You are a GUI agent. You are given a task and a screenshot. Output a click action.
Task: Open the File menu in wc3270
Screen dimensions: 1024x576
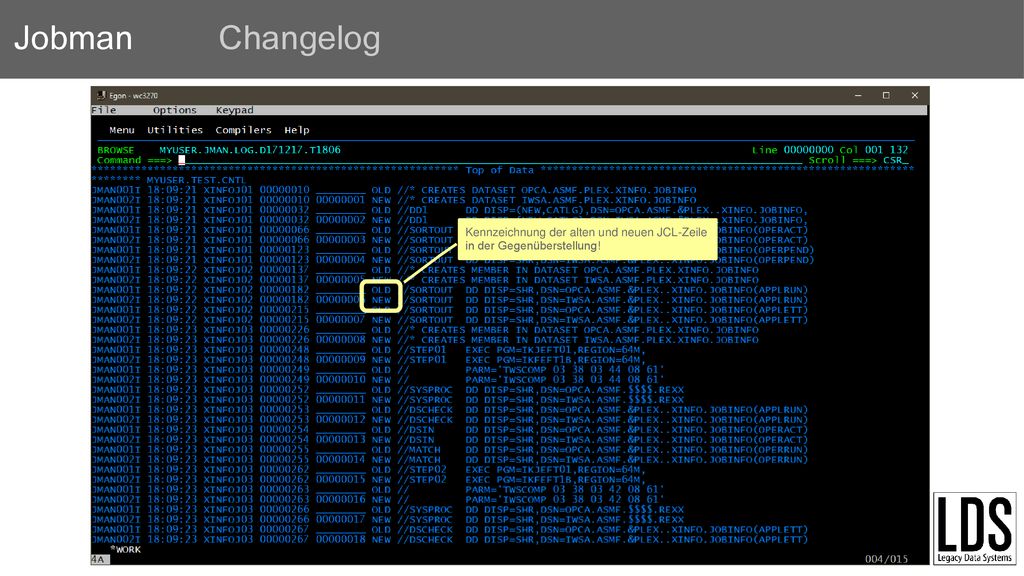point(104,110)
